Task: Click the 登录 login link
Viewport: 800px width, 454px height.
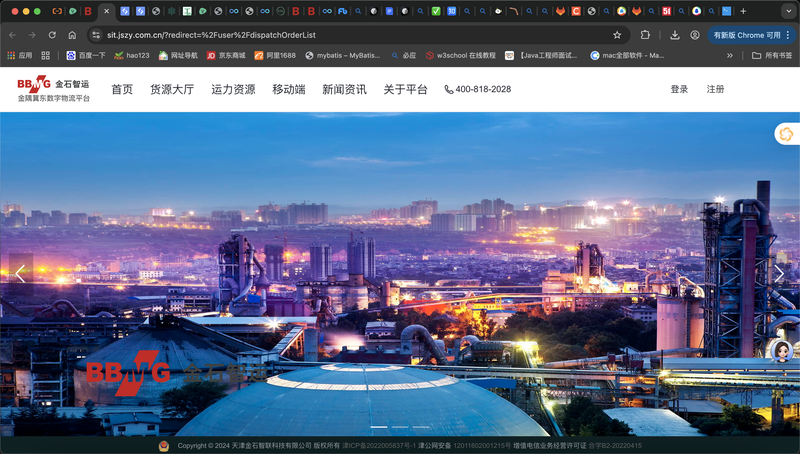Action: [679, 89]
